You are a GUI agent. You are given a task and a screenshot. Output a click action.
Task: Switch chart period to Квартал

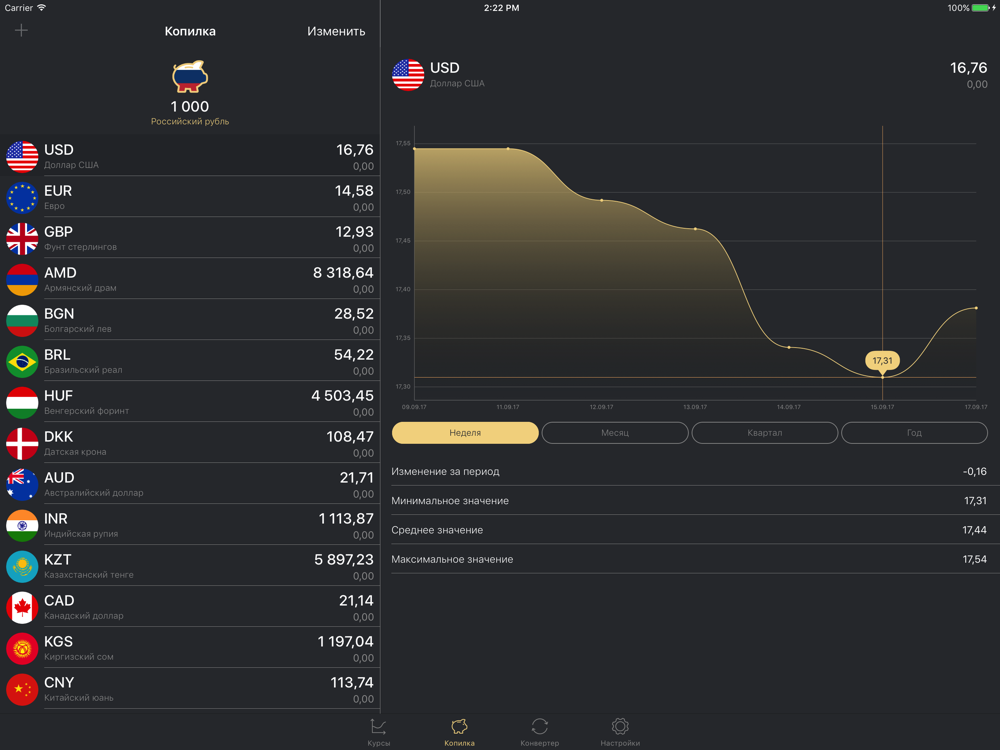point(765,433)
